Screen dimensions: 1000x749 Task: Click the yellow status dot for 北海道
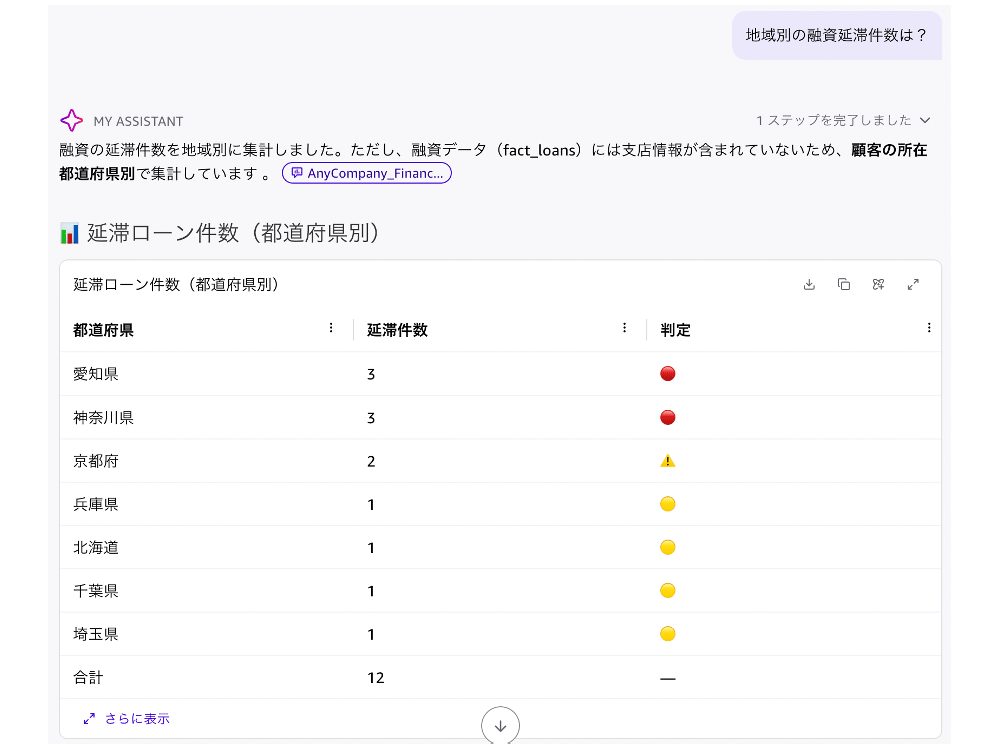pyautogui.click(x=668, y=547)
